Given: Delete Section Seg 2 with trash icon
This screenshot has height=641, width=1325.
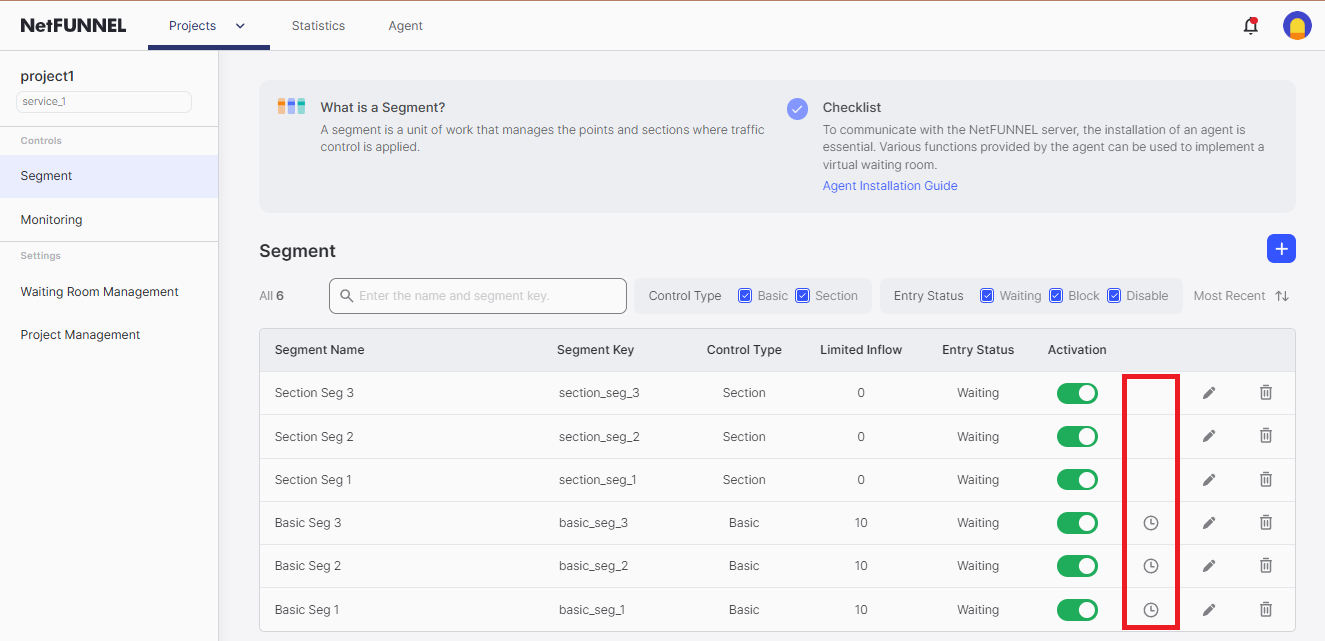Looking at the screenshot, I should point(1265,436).
